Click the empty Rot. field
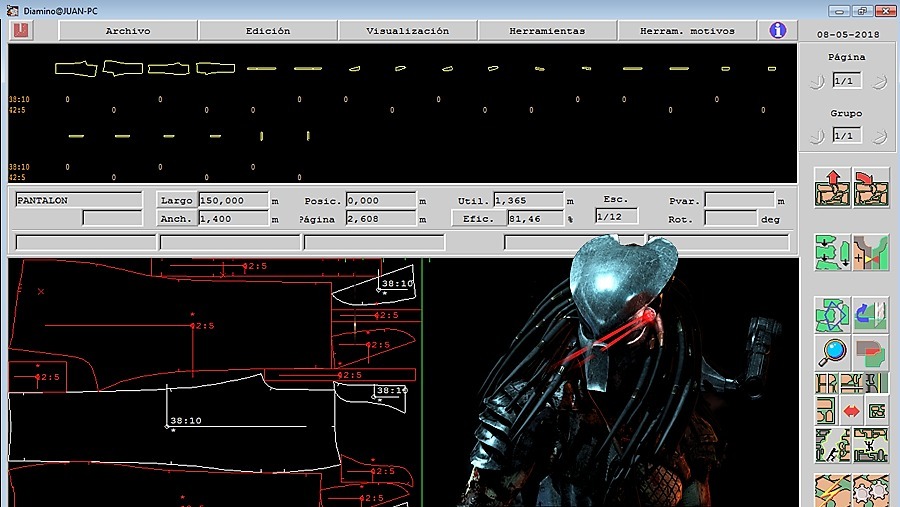900x507 pixels. tap(731, 219)
